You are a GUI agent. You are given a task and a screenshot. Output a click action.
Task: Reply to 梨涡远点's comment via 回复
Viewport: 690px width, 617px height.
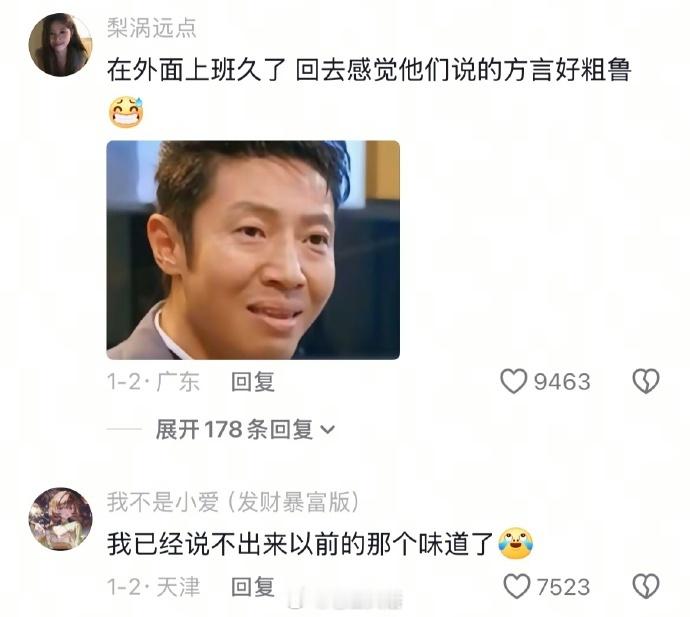click(x=253, y=382)
